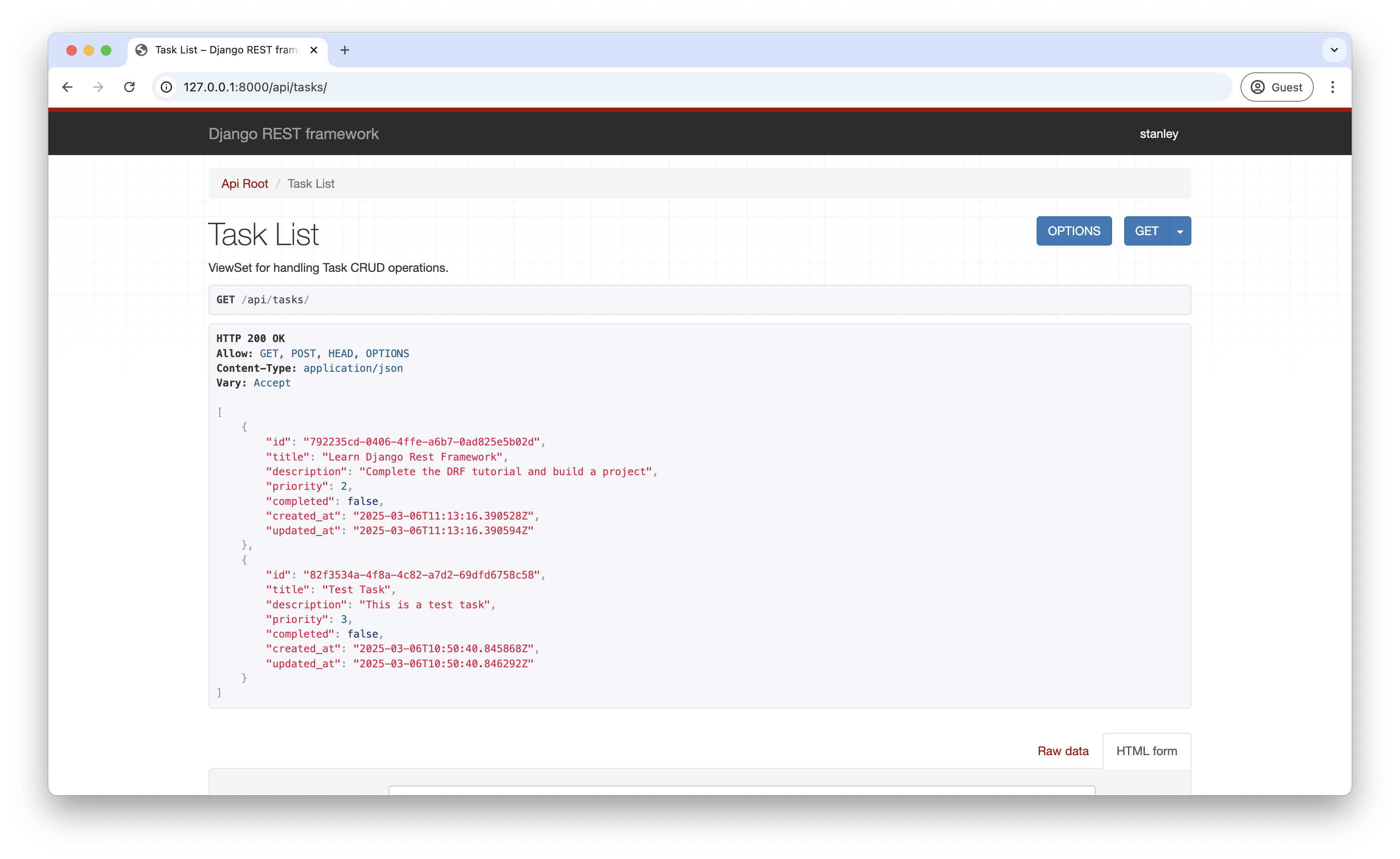Click the priority 2 value
The image size is (1400, 859).
[x=344, y=486]
